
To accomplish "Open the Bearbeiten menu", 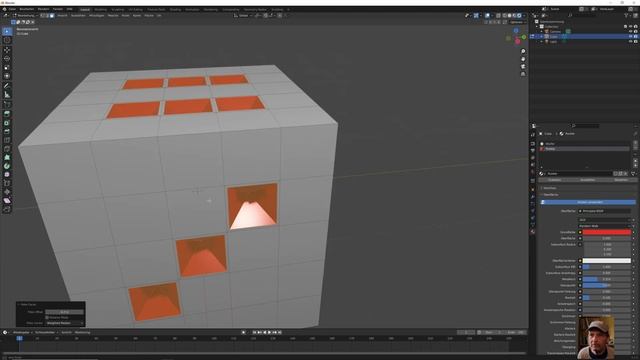I will tap(27, 9).
